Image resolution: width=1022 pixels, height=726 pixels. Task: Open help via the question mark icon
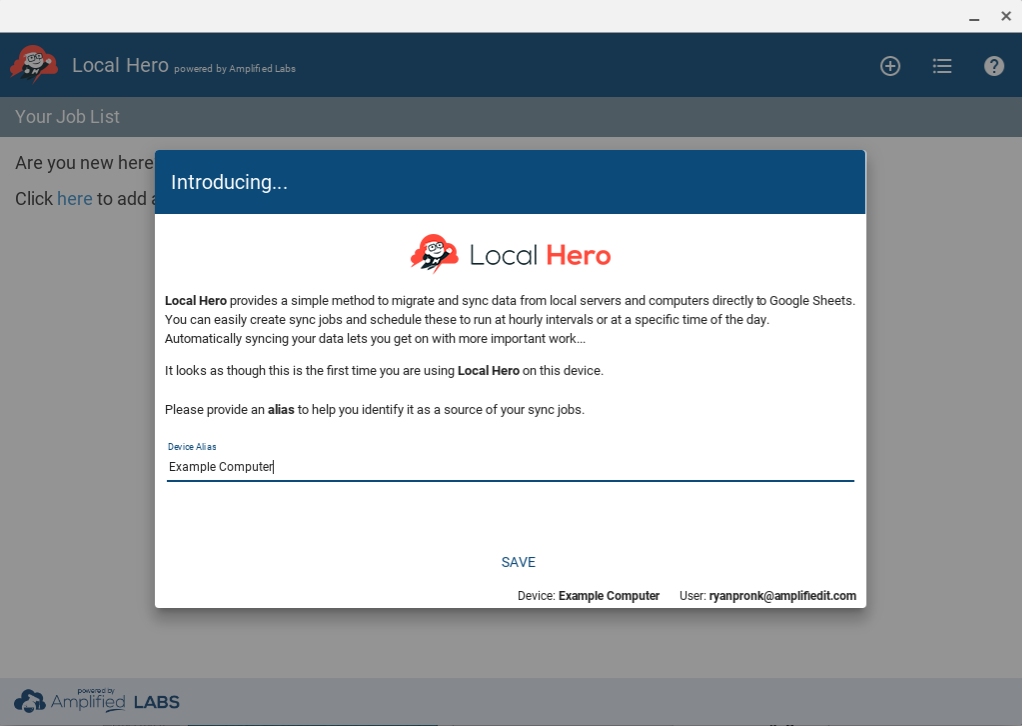point(994,66)
